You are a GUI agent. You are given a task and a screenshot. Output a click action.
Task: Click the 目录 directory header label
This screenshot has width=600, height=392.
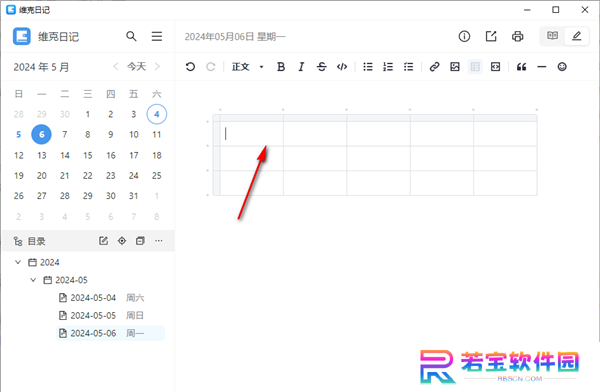point(37,241)
